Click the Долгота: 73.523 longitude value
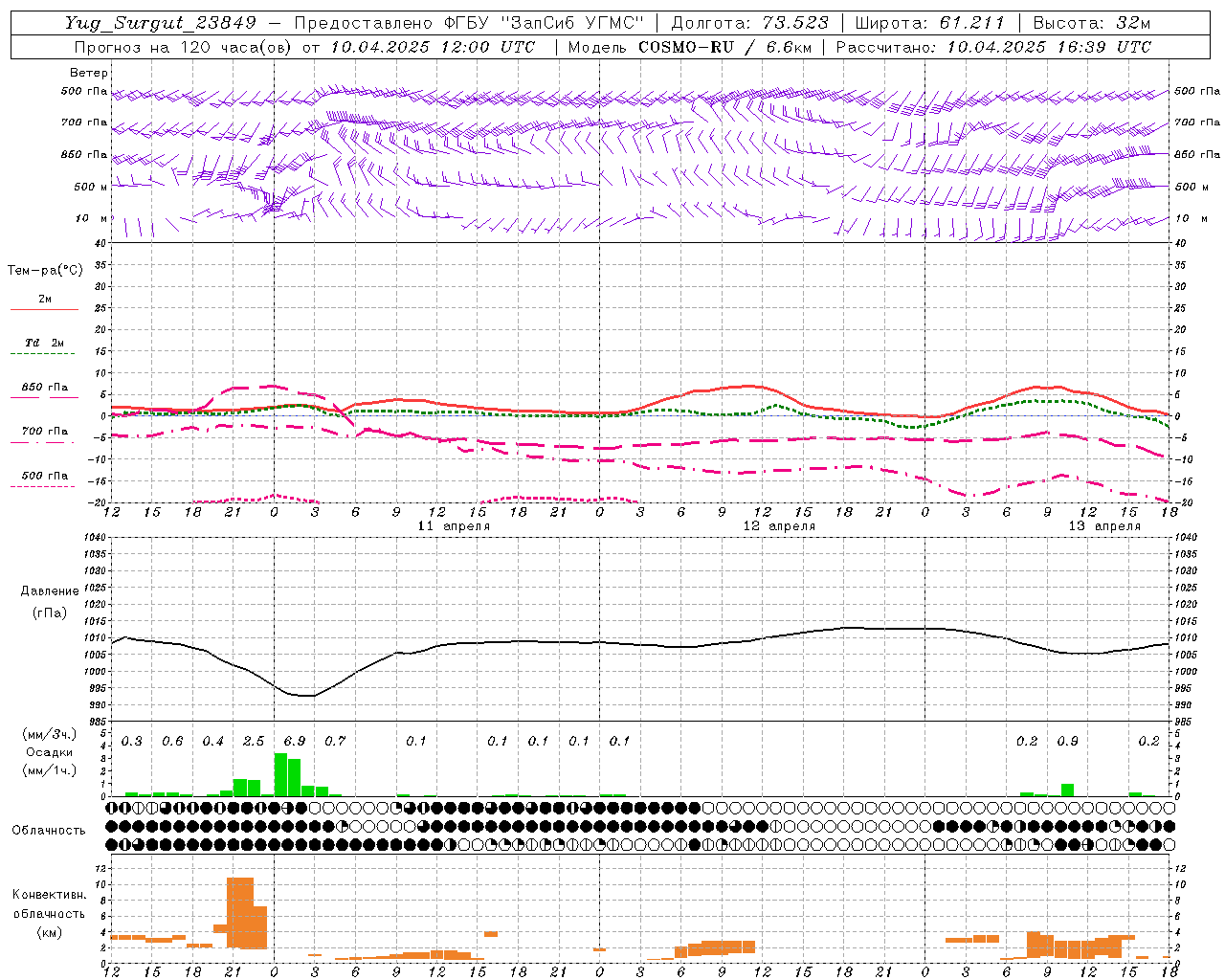The width and height of the screenshot is (1225, 980). point(750,23)
